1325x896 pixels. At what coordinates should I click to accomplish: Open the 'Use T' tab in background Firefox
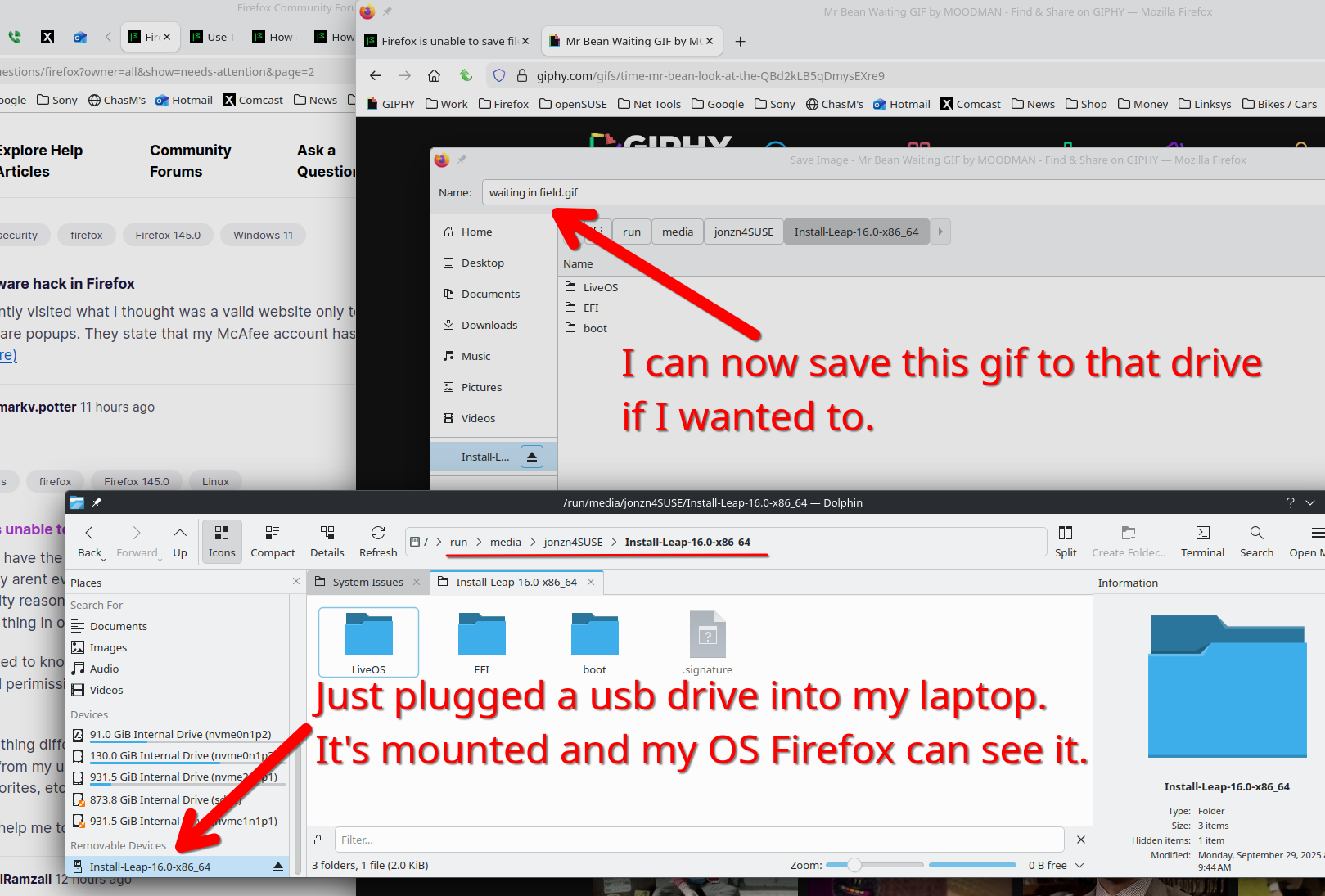coord(213,37)
